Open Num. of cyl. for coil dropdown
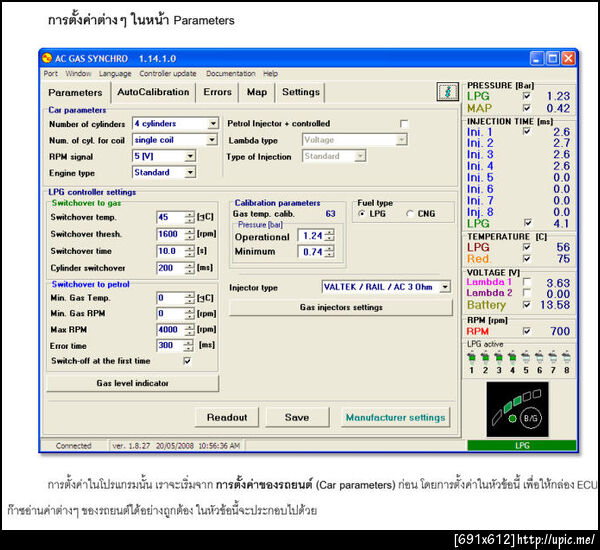Viewport: 600px width, 550px height. pyautogui.click(x=212, y=140)
